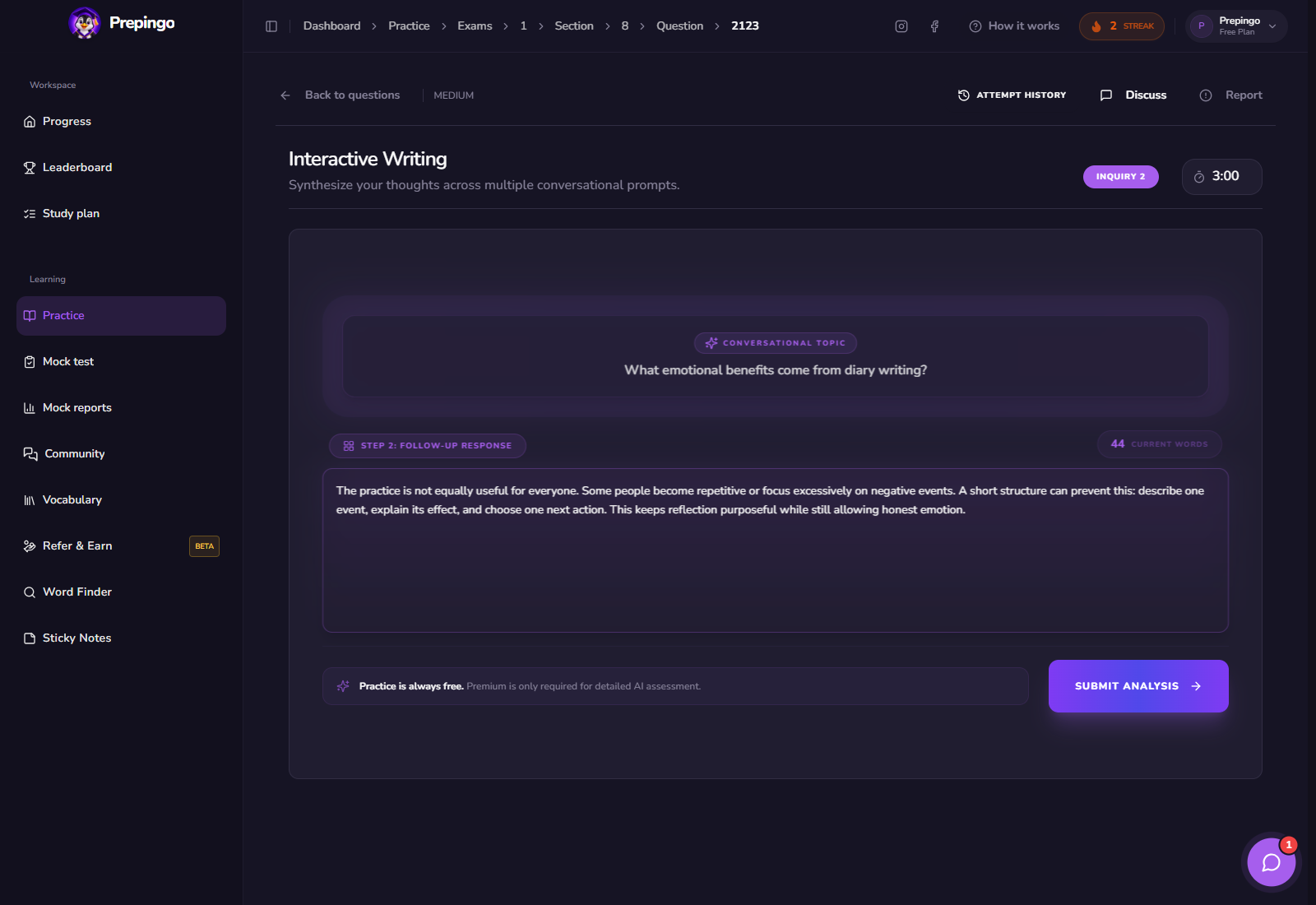Open the Discuss panel
The height and width of the screenshot is (905, 1316).
(x=1133, y=95)
